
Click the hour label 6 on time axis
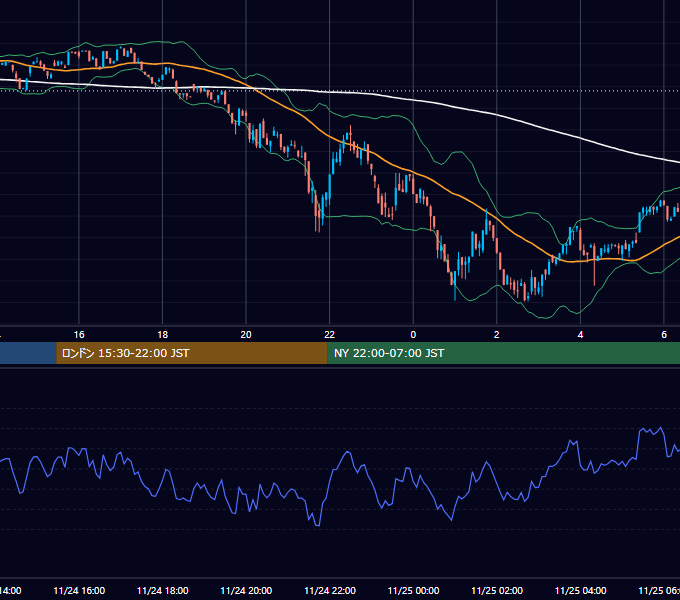pos(664,335)
